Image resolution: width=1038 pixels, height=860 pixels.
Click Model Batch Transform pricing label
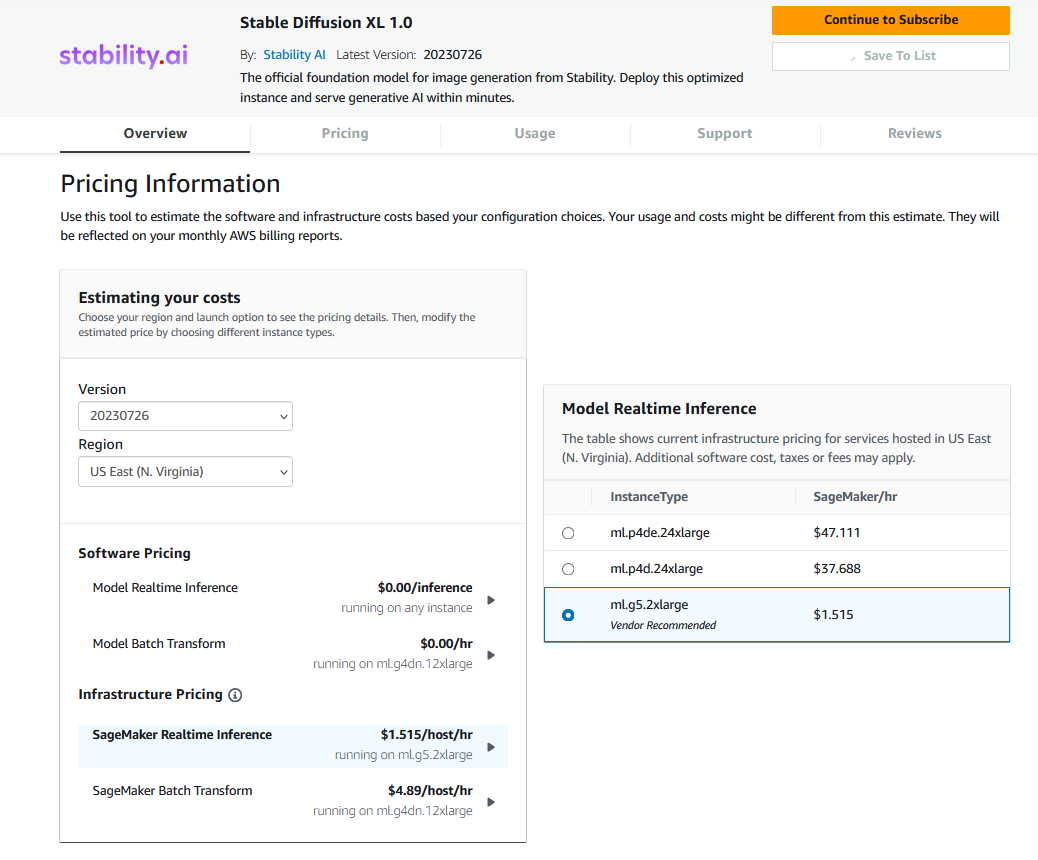point(159,644)
